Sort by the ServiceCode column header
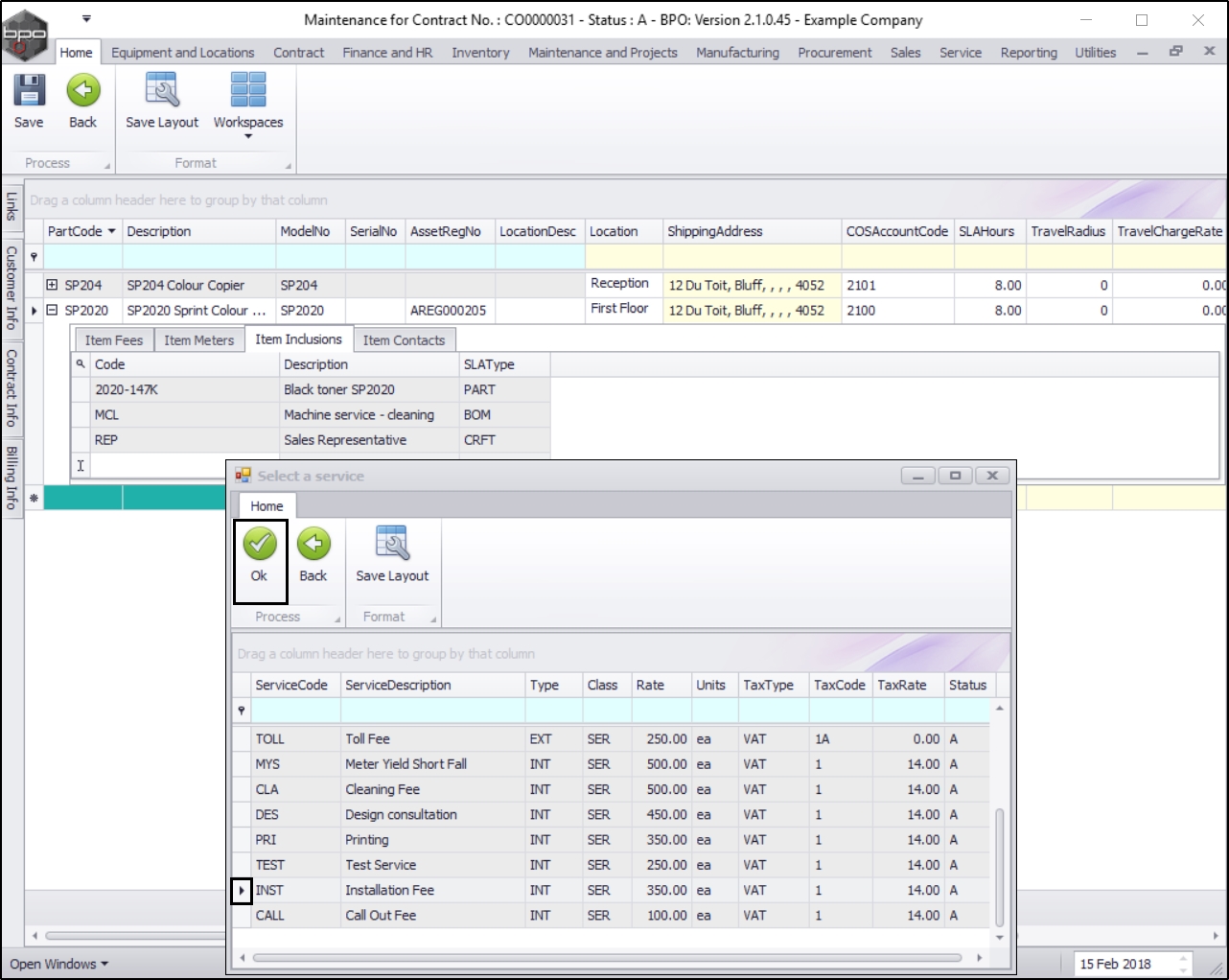 tap(291, 685)
